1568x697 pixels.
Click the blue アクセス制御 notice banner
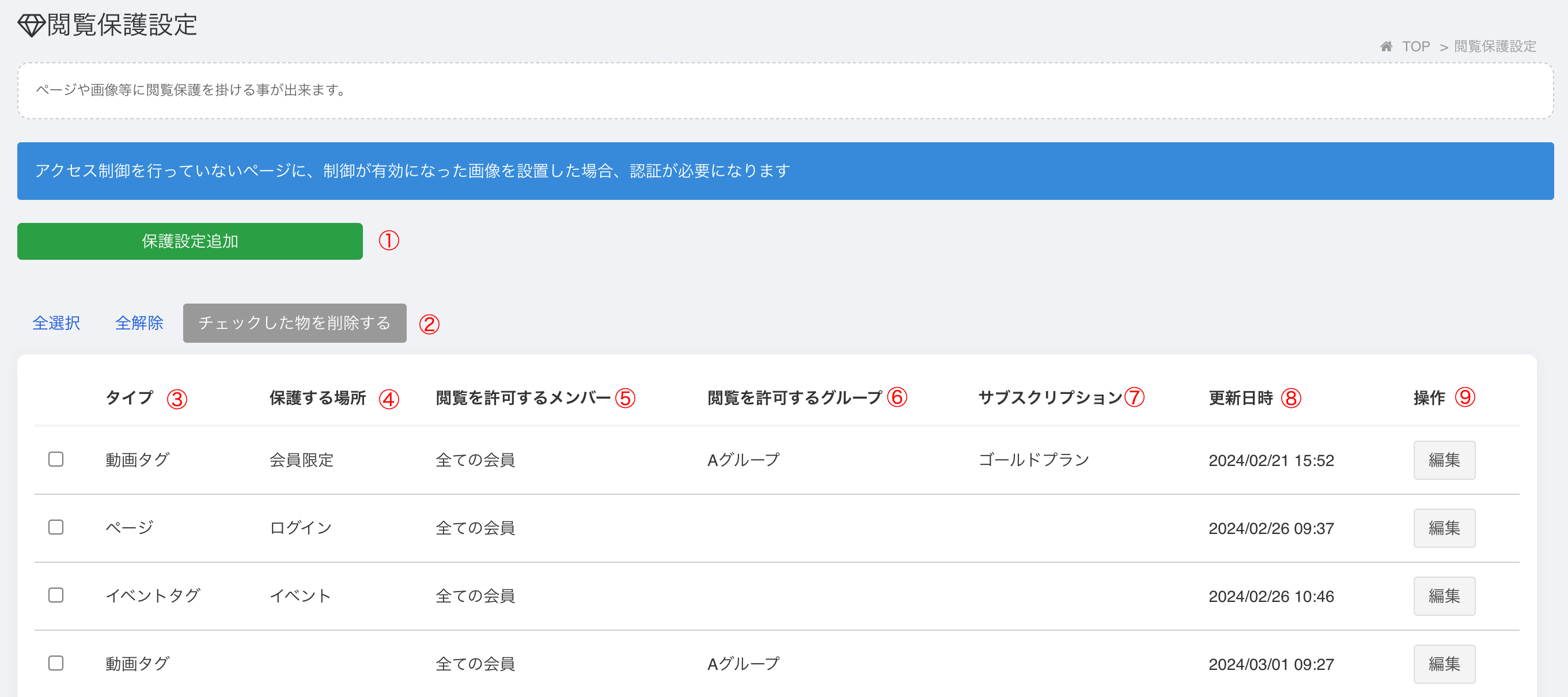[x=785, y=171]
